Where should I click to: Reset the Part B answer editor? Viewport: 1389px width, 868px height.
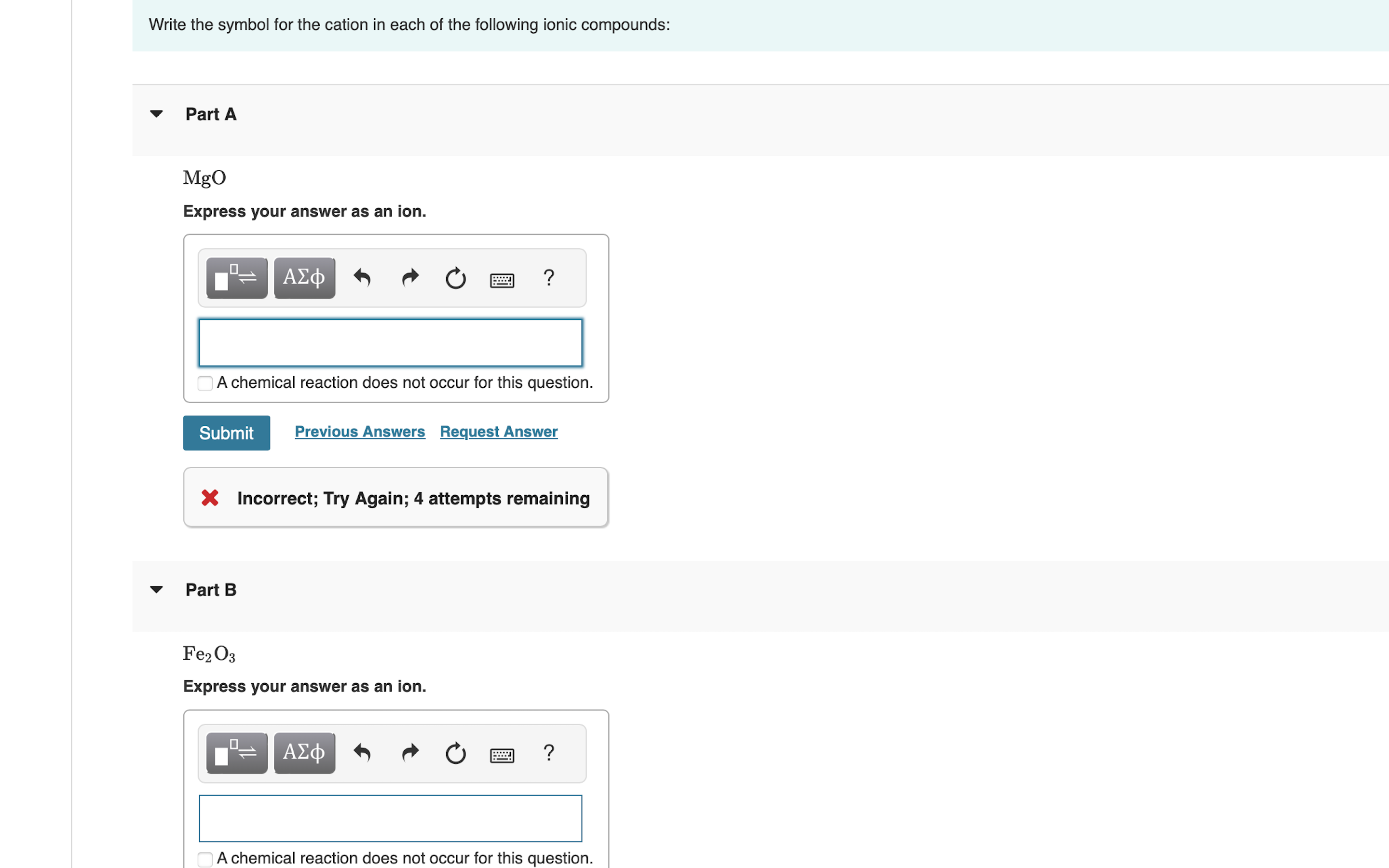pos(455,754)
